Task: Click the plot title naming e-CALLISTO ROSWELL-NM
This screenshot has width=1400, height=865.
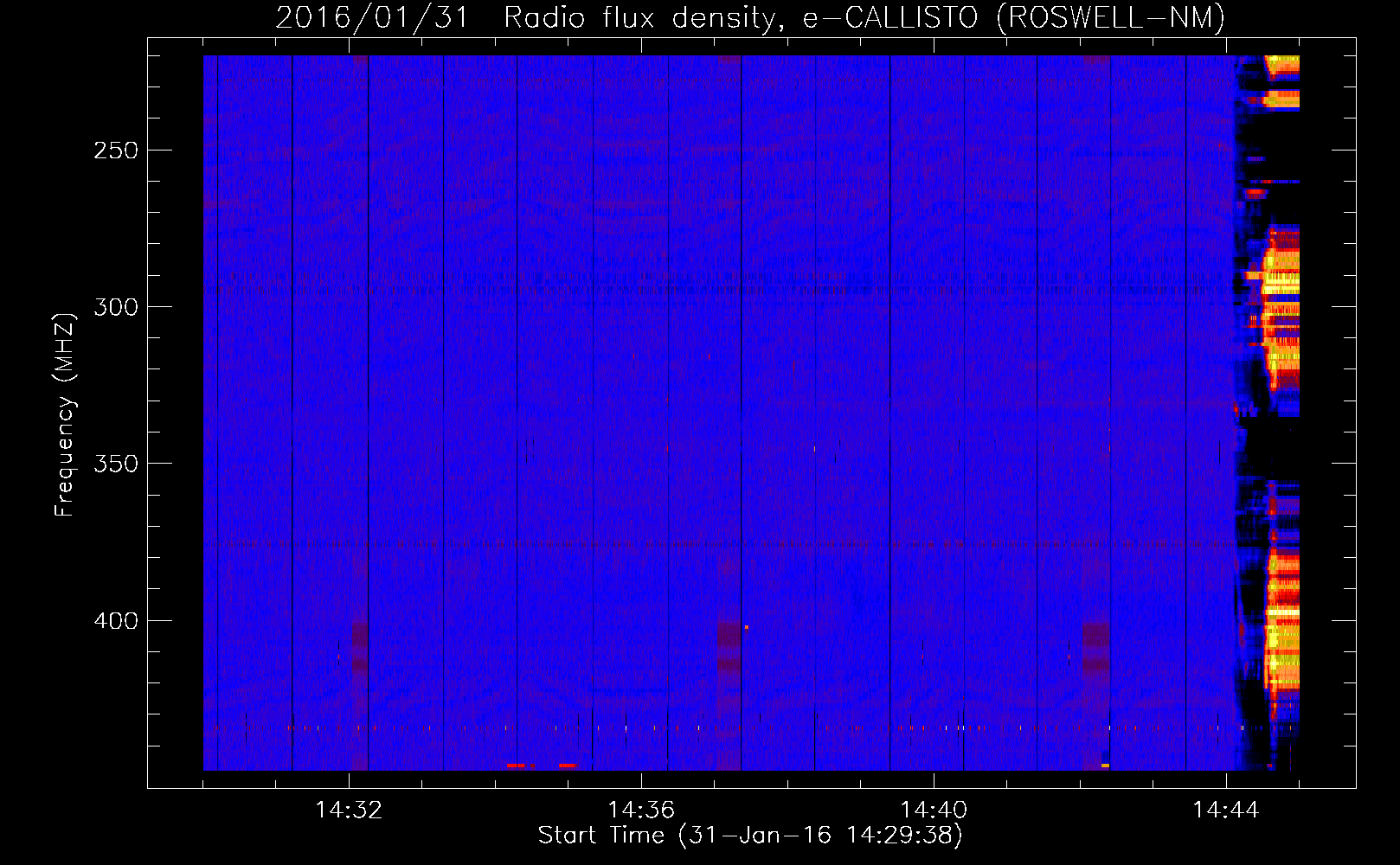Action: pos(750,17)
